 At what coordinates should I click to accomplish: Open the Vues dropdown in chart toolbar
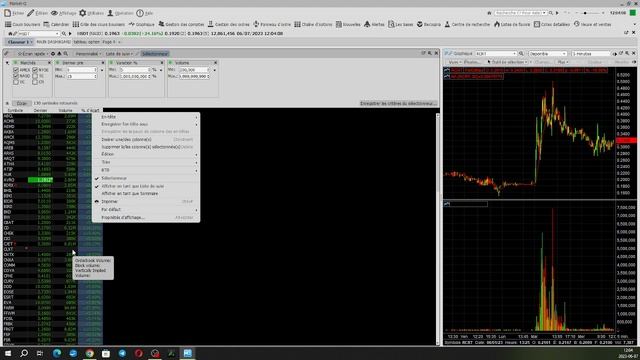pos(454,62)
